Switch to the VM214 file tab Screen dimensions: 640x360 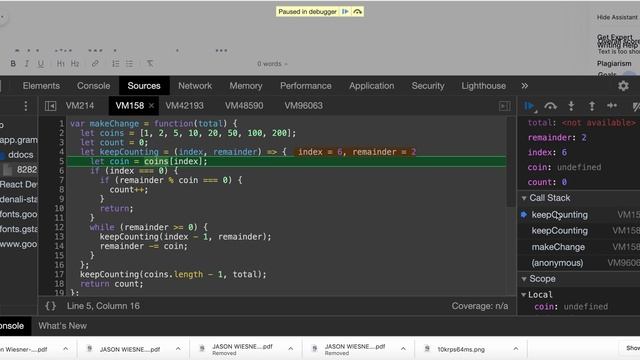(x=80, y=106)
